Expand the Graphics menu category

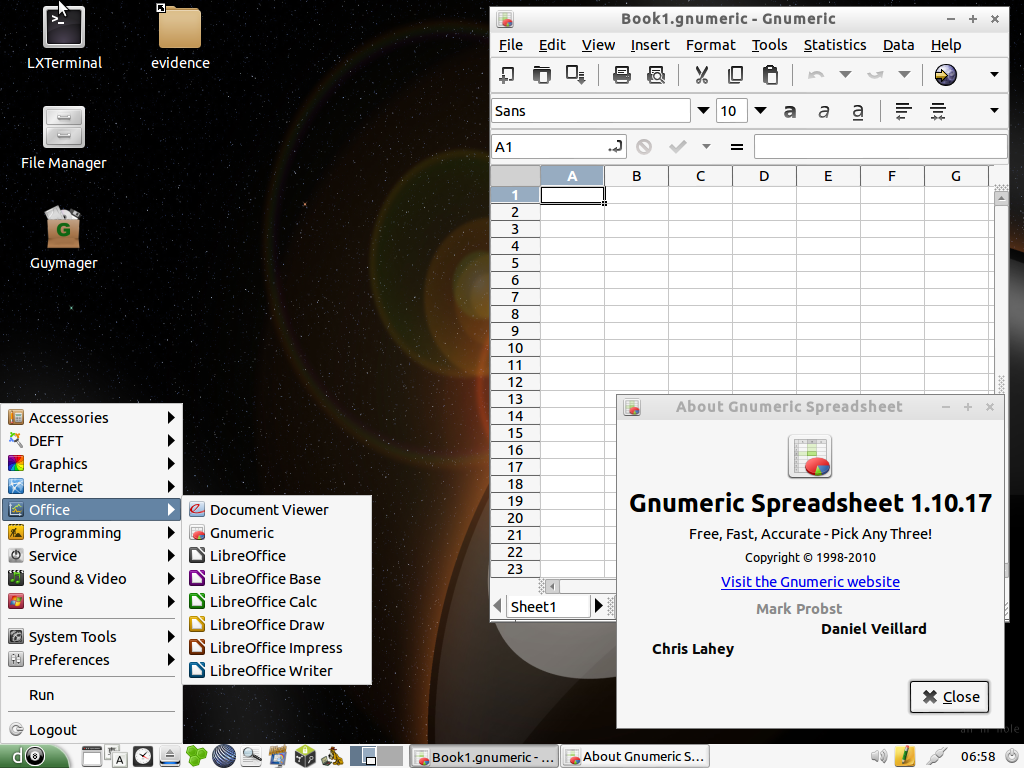tap(91, 464)
